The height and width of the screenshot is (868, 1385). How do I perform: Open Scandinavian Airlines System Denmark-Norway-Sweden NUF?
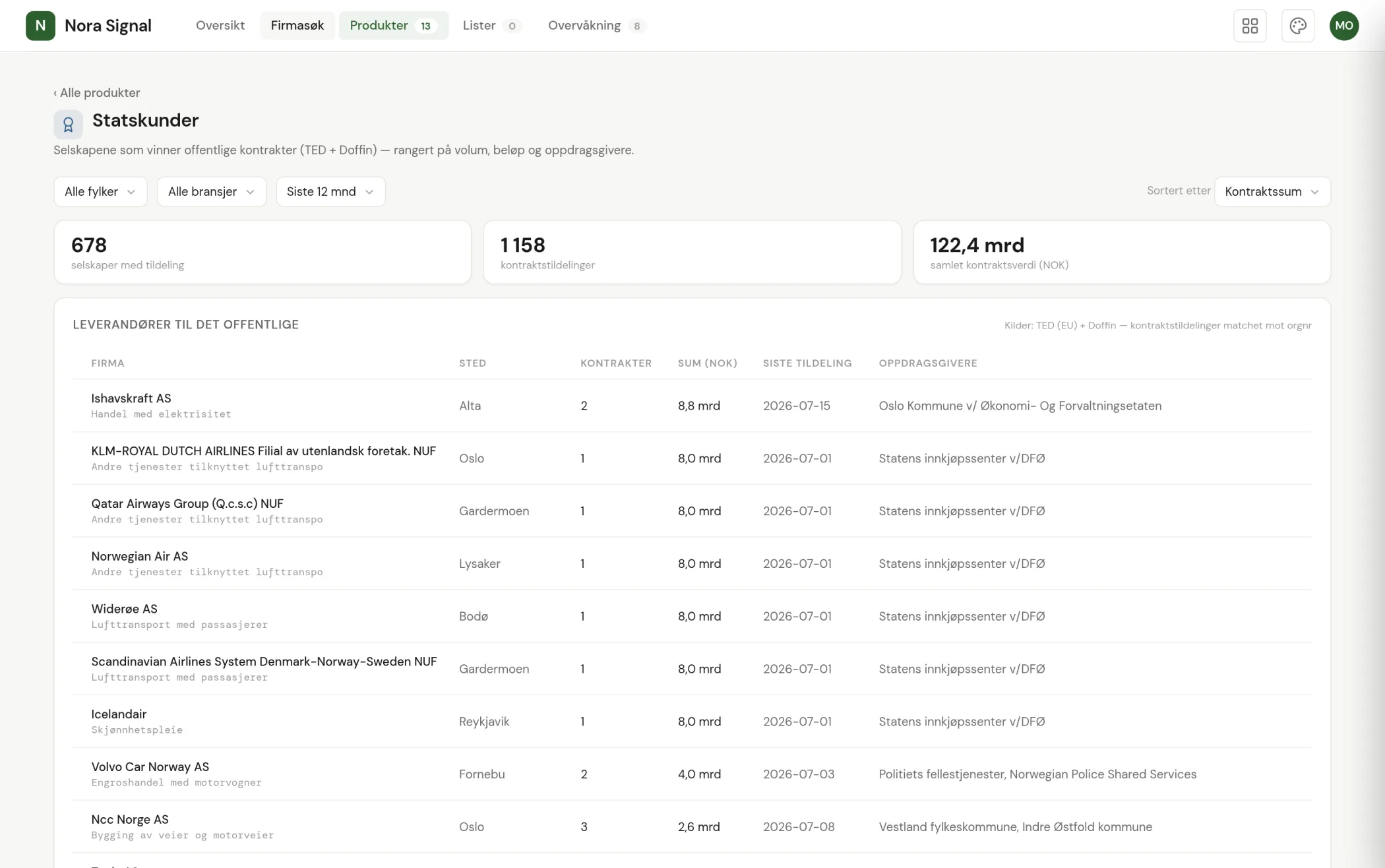(692, 669)
